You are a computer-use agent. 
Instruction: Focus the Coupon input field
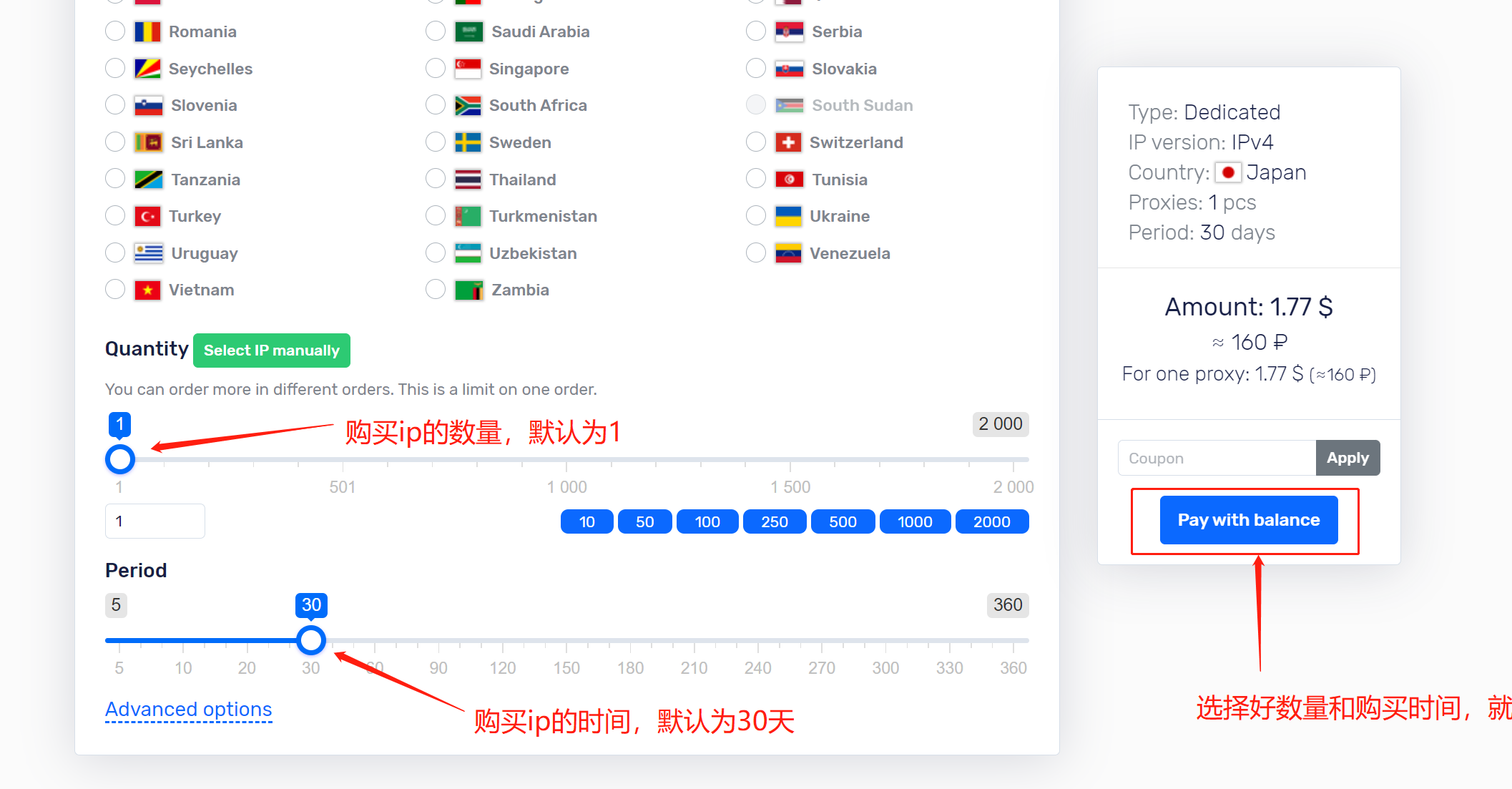click(x=1217, y=458)
